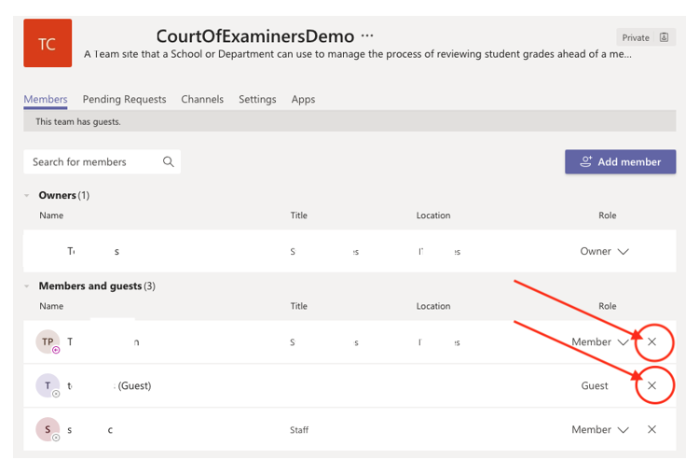
Task: Remove the TP member with X
Action: tap(652, 342)
